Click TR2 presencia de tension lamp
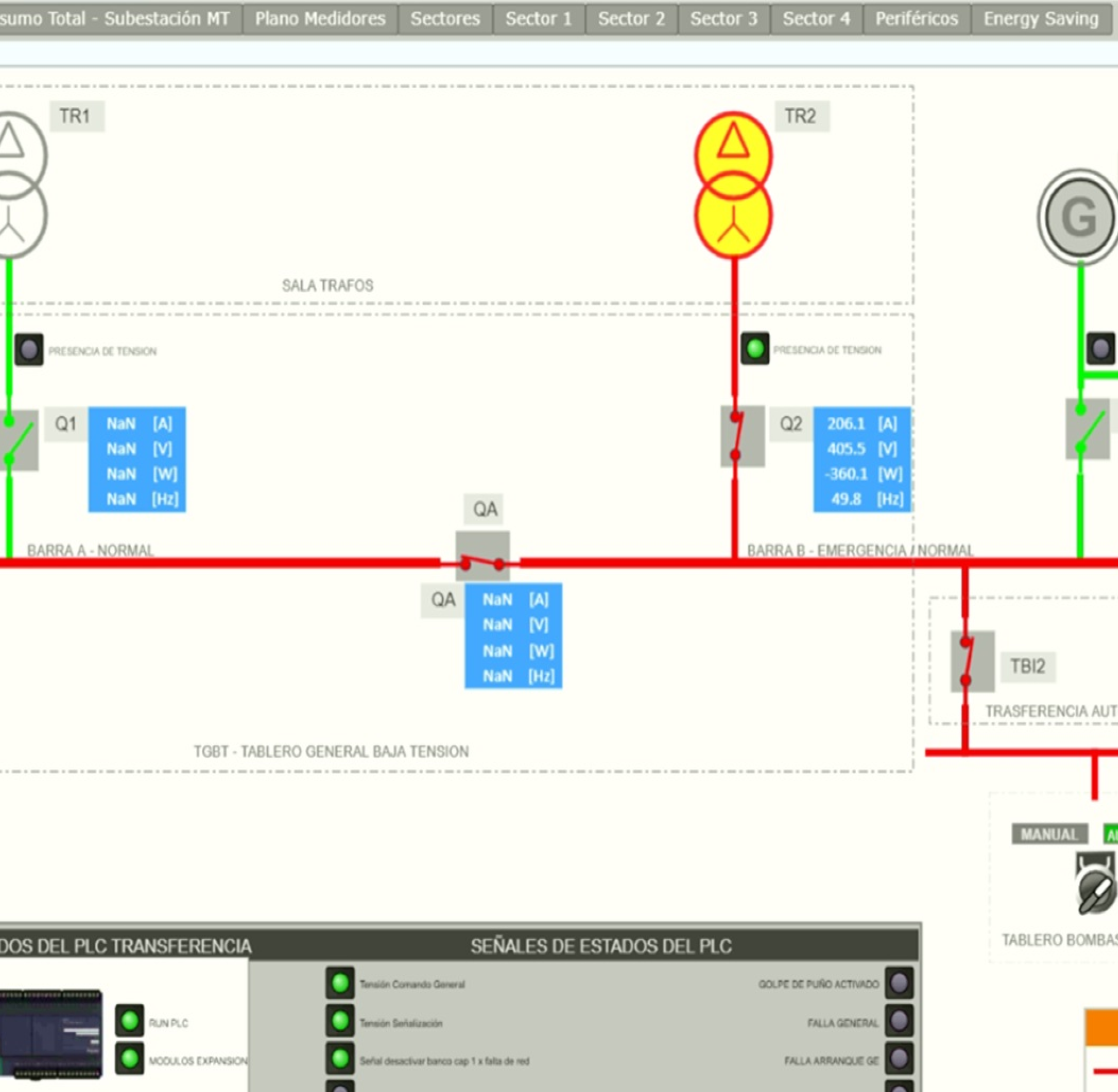The width and height of the screenshot is (1118, 1092). pyautogui.click(x=755, y=348)
